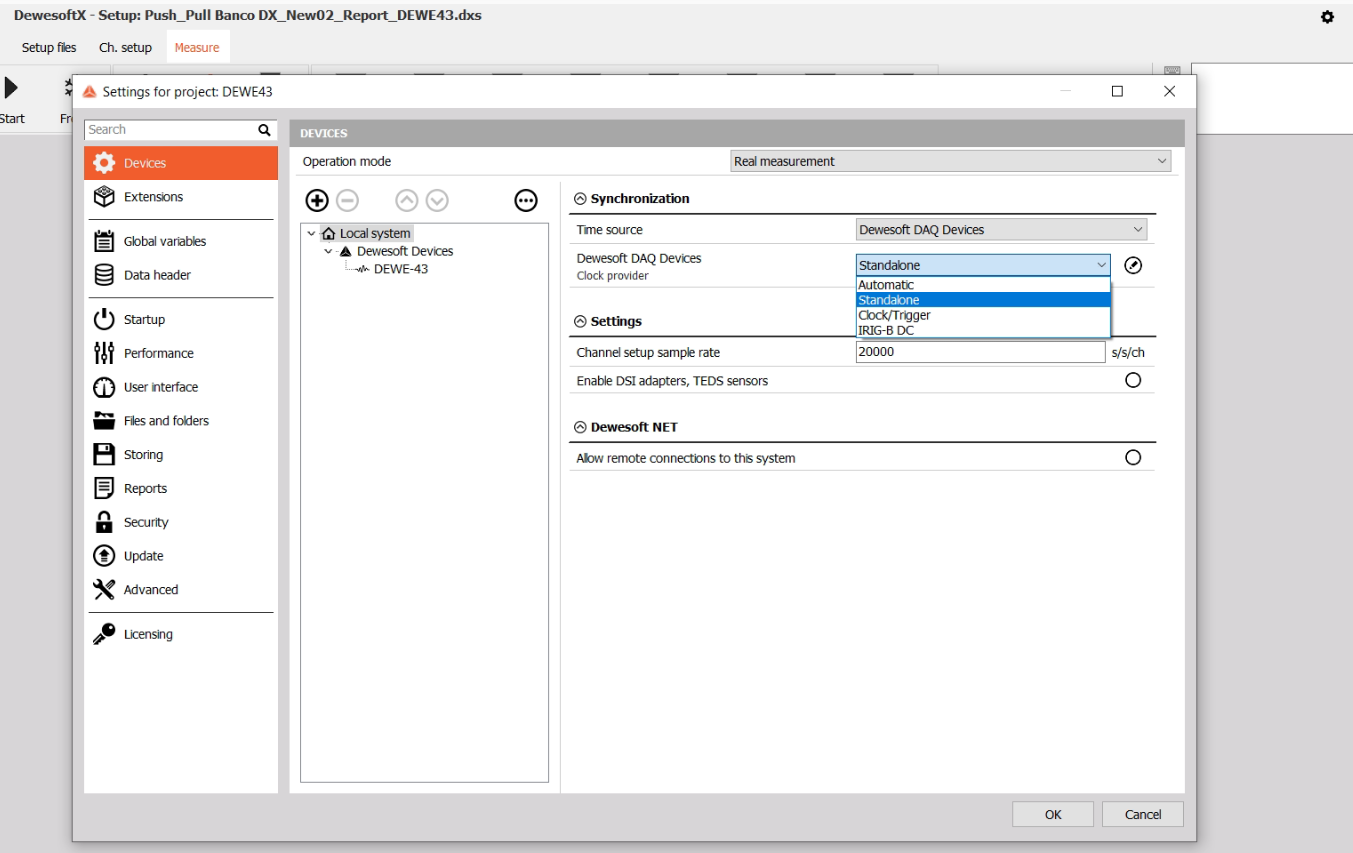This screenshot has height=853, width=1353.
Task: Open the Operation mode dropdown
Action: click(950, 161)
